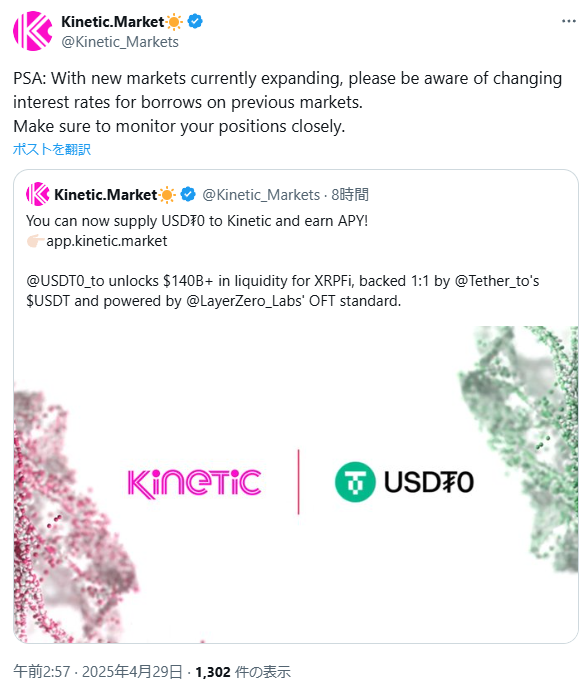Click the ポストを翻訳 translate post link
This screenshot has height=690, width=586.
coord(52,149)
